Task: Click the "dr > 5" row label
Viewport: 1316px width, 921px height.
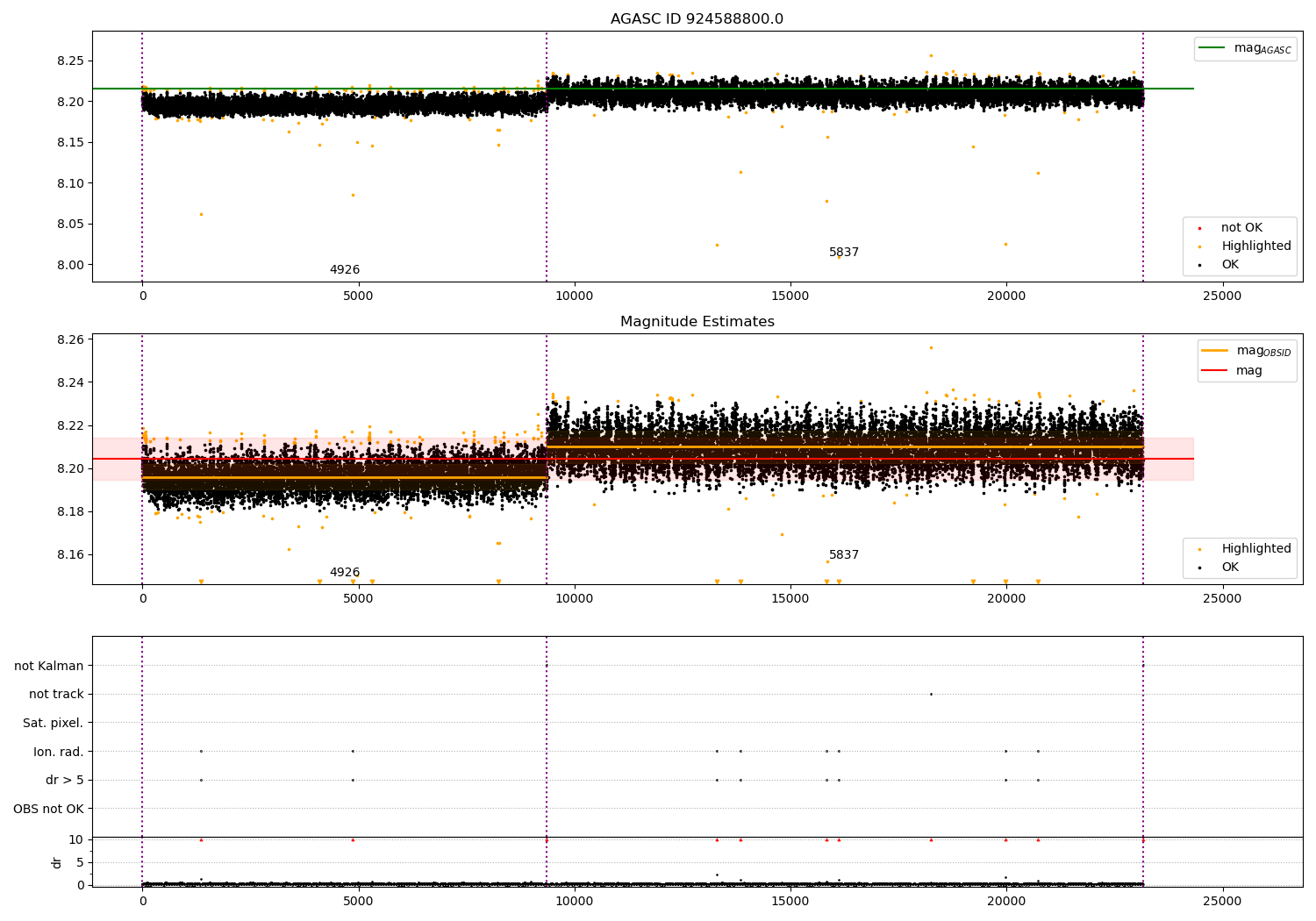Action: point(65,781)
